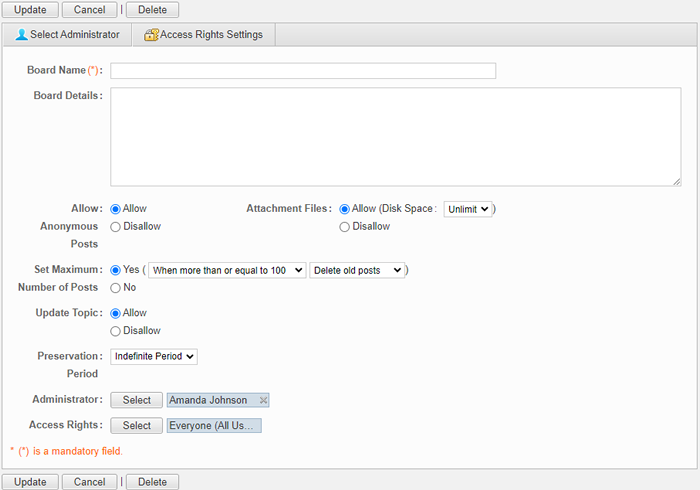This screenshot has height=490, width=700.
Task: Open the Disk Space Unlimit dropdown
Action: (x=468, y=209)
